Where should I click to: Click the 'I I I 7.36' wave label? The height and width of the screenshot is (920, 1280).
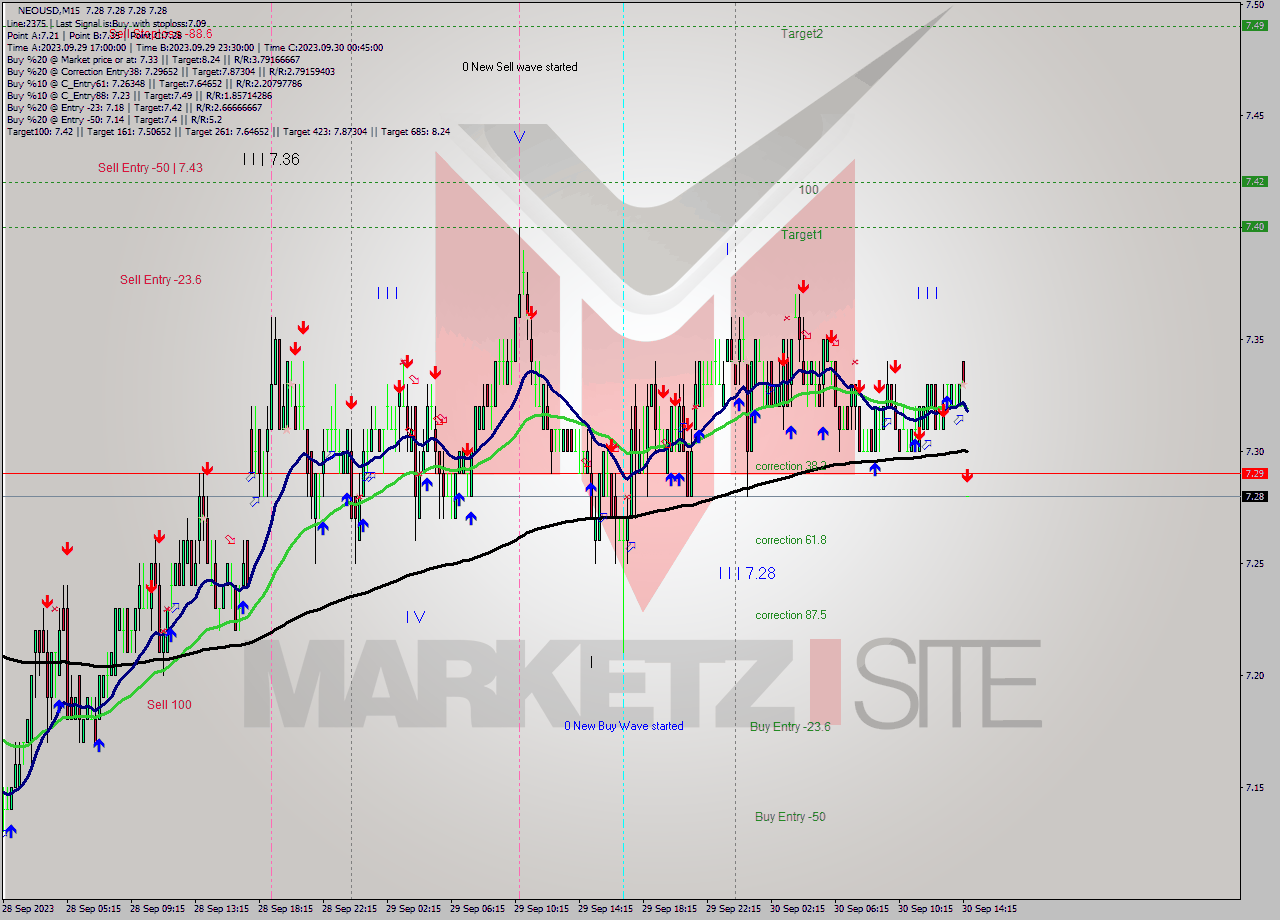click(x=271, y=159)
